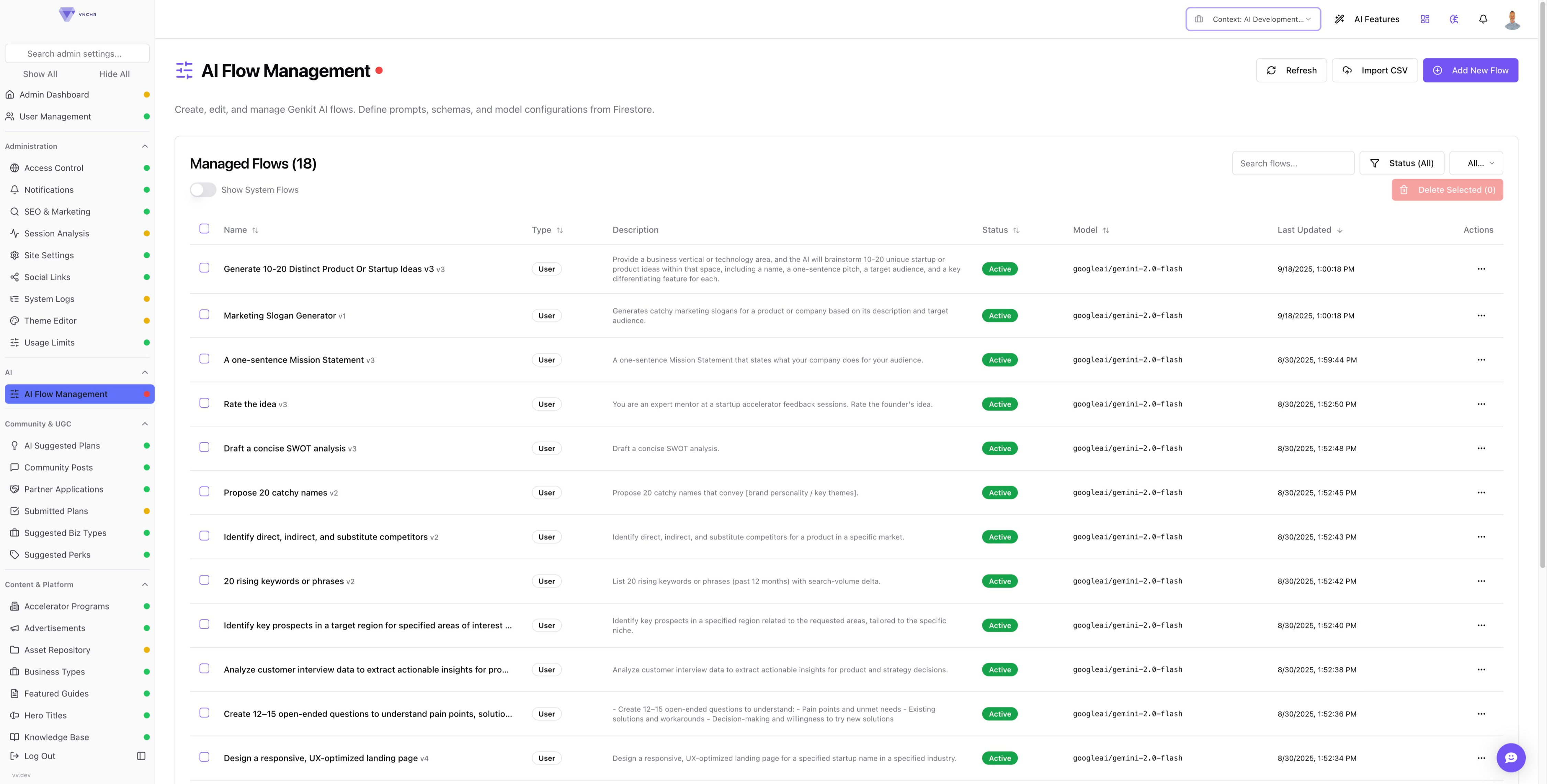Click the sidebar collapse panel icon
The height and width of the screenshot is (784, 1547).
click(x=141, y=756)
